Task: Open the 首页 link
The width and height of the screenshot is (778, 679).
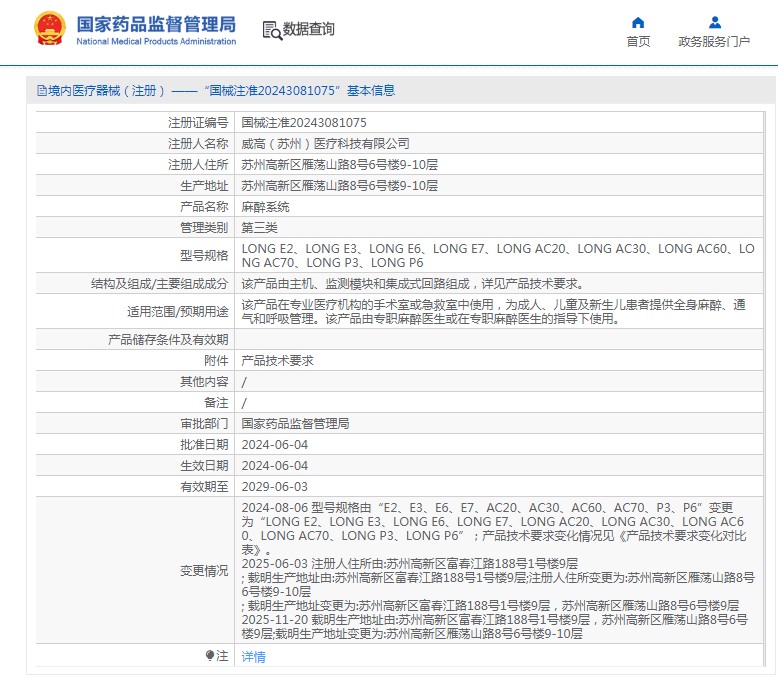Action: tap(638, 42)
